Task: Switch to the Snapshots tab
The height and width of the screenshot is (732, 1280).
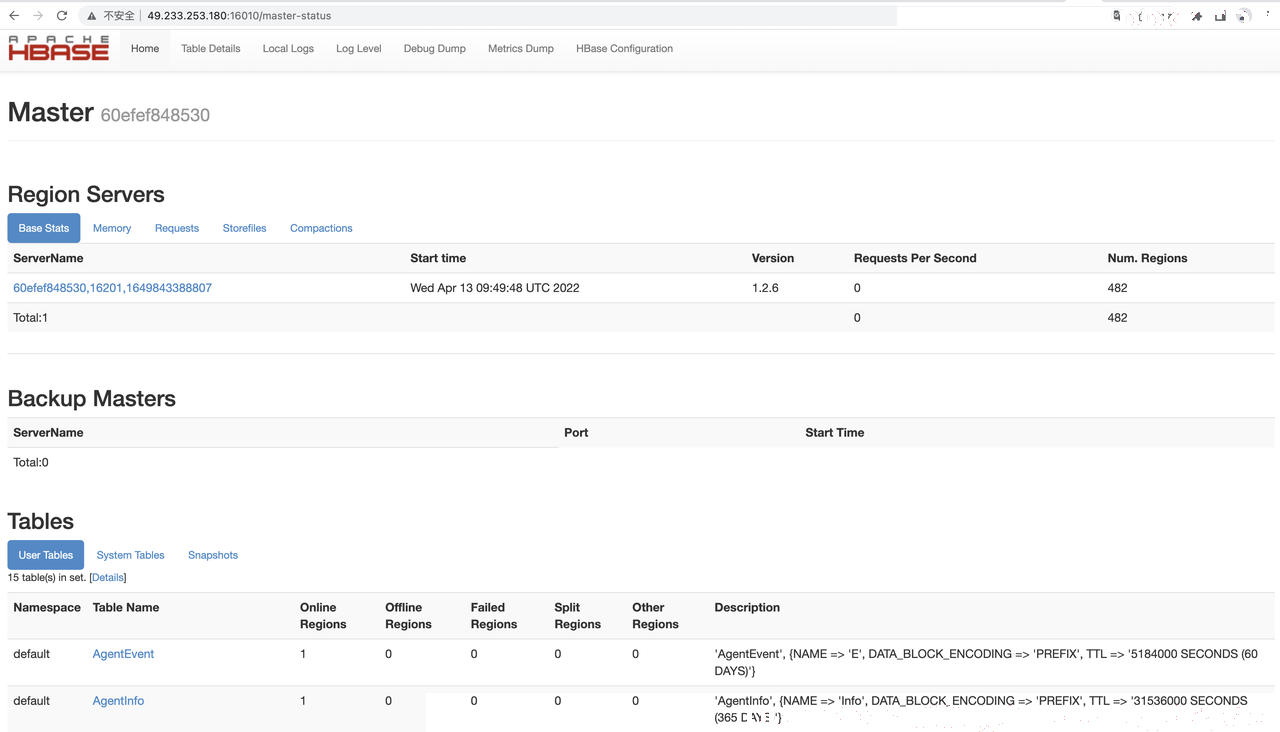Action: pyautogui.click(x=213, y=555)
